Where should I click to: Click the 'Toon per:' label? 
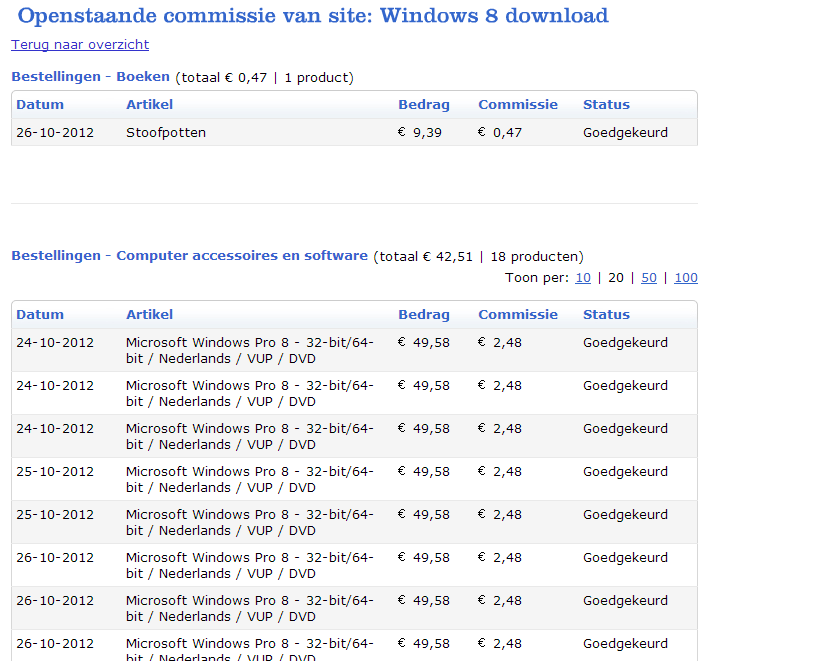(536, 278)
